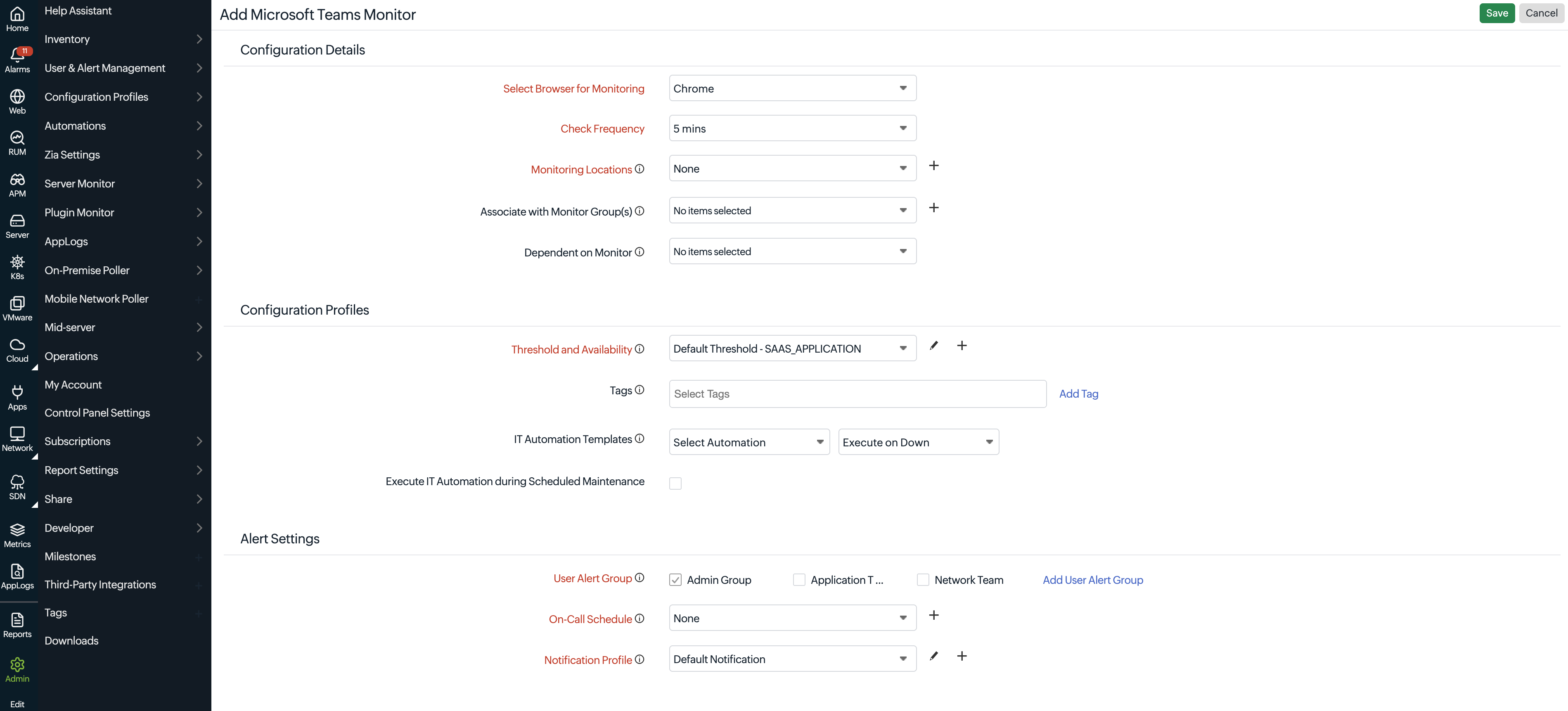Open On-Call Schedule dropdown
Viewport: 1568px width, 711px height.
(793, 619)
